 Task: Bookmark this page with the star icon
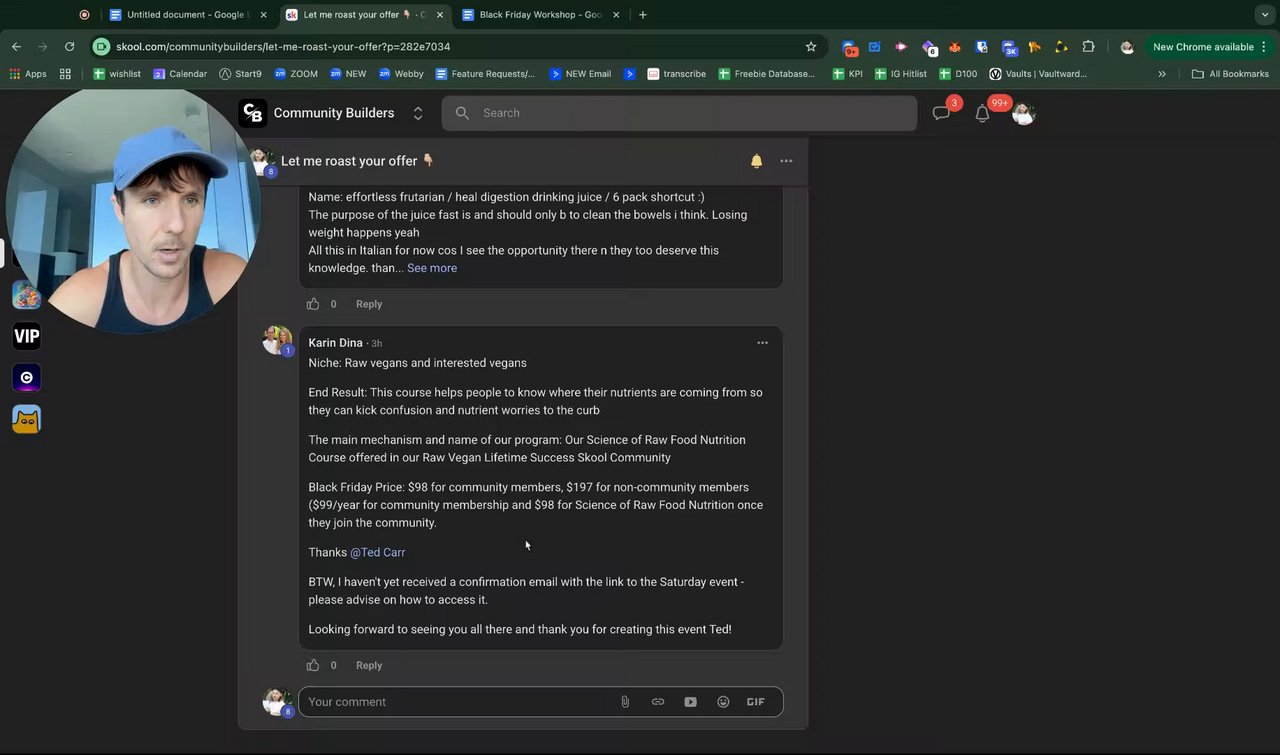click(811, 47)
